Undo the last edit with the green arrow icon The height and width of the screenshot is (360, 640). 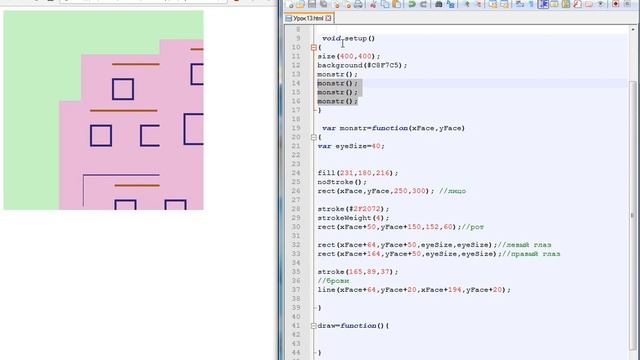(x=412, y=4)
